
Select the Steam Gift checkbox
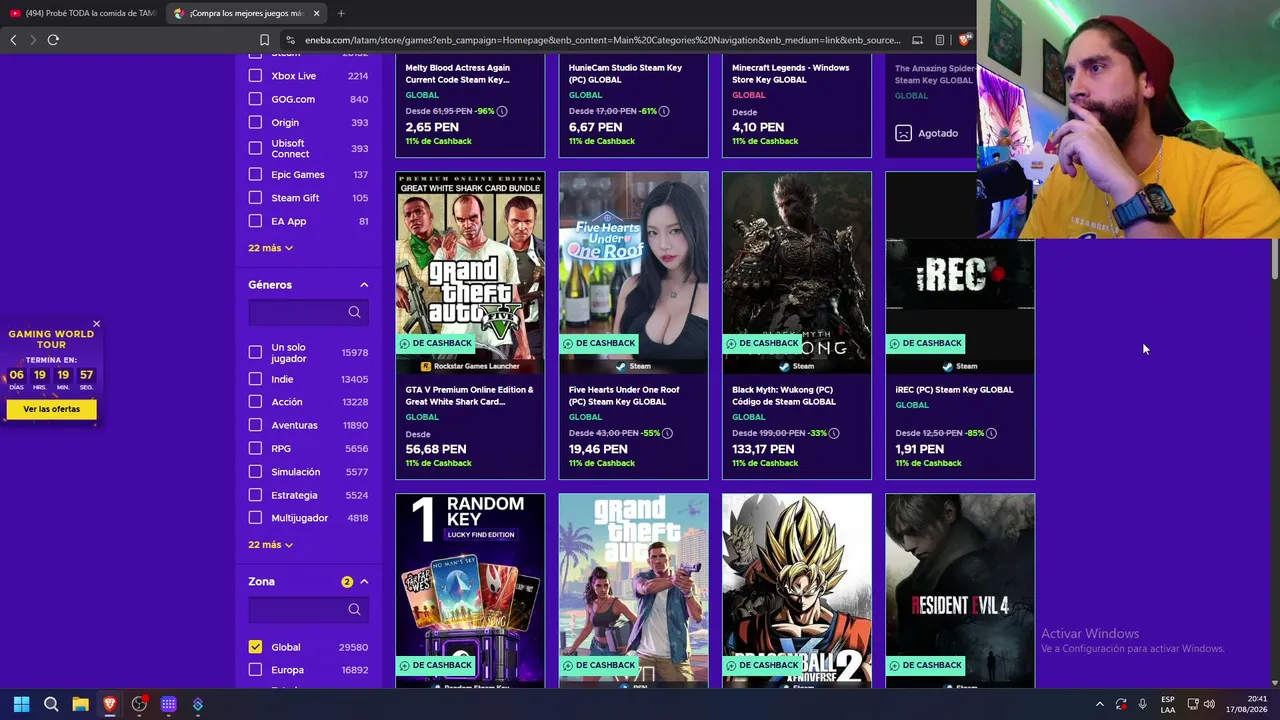coord(255,198)
